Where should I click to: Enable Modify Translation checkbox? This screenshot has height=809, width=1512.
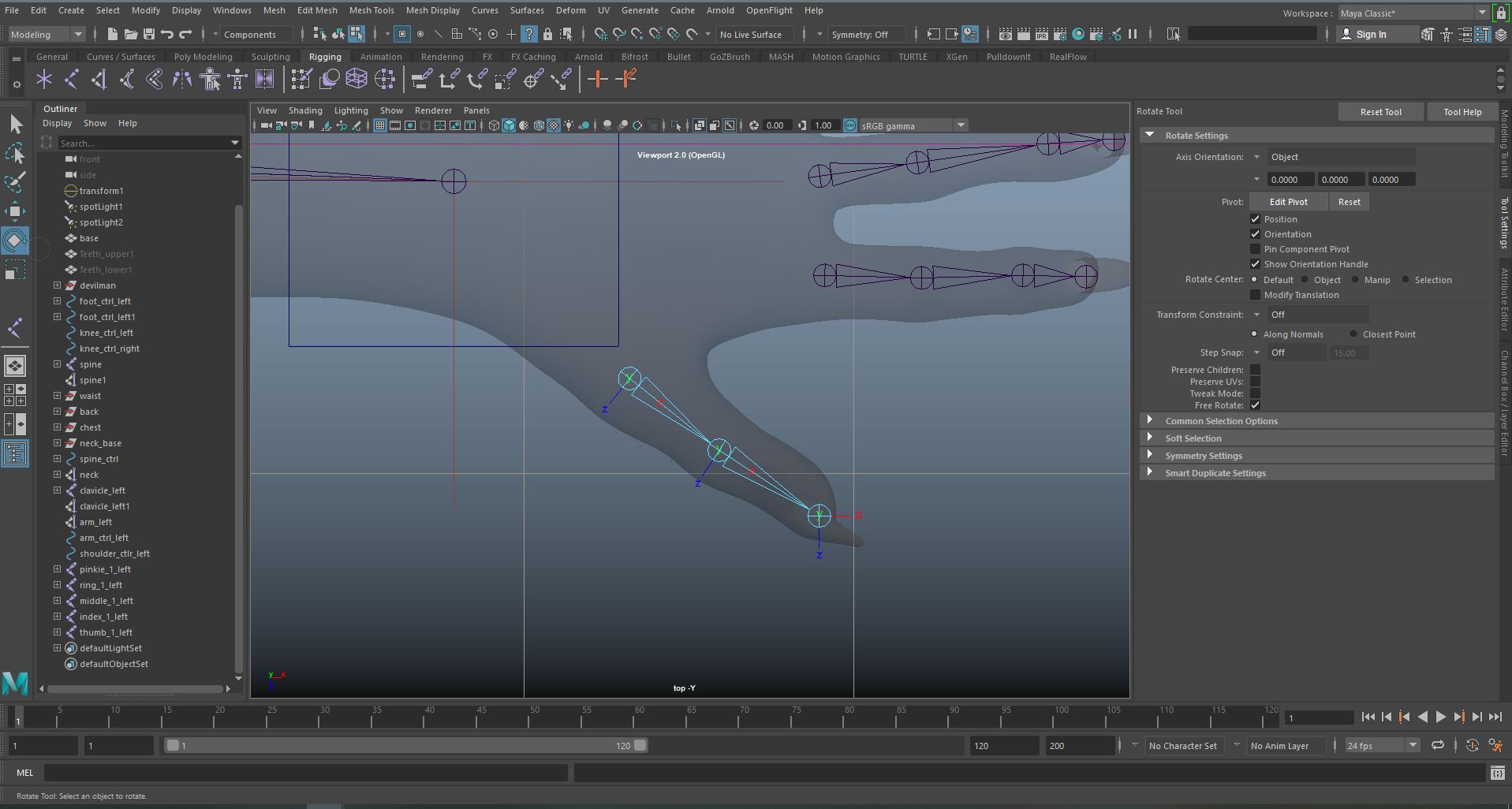[1256, 295]
